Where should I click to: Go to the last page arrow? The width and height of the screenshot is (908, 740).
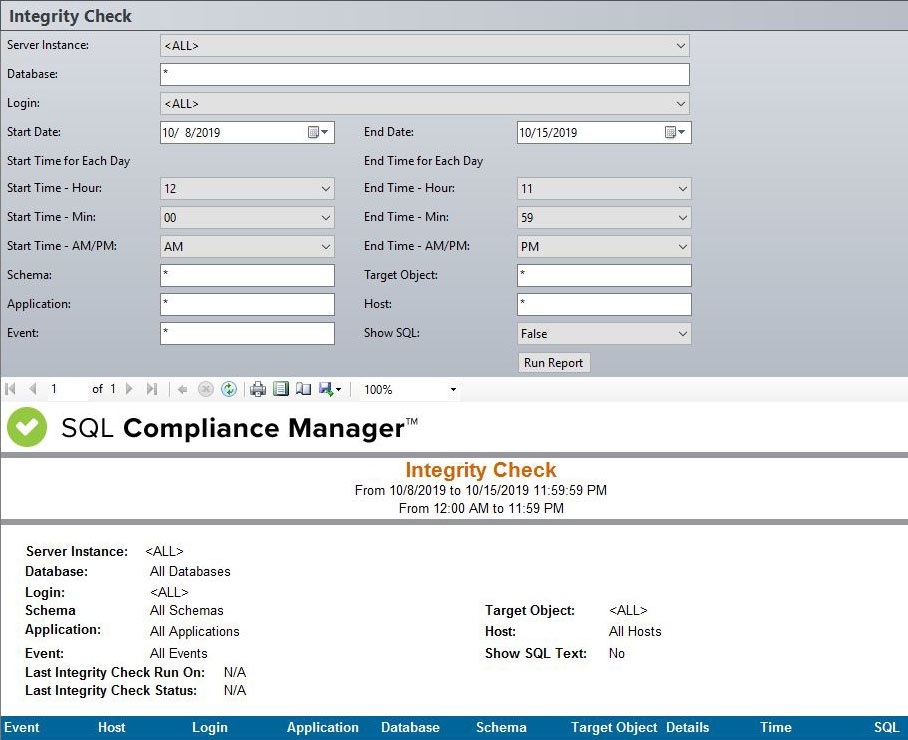[152, 389]
